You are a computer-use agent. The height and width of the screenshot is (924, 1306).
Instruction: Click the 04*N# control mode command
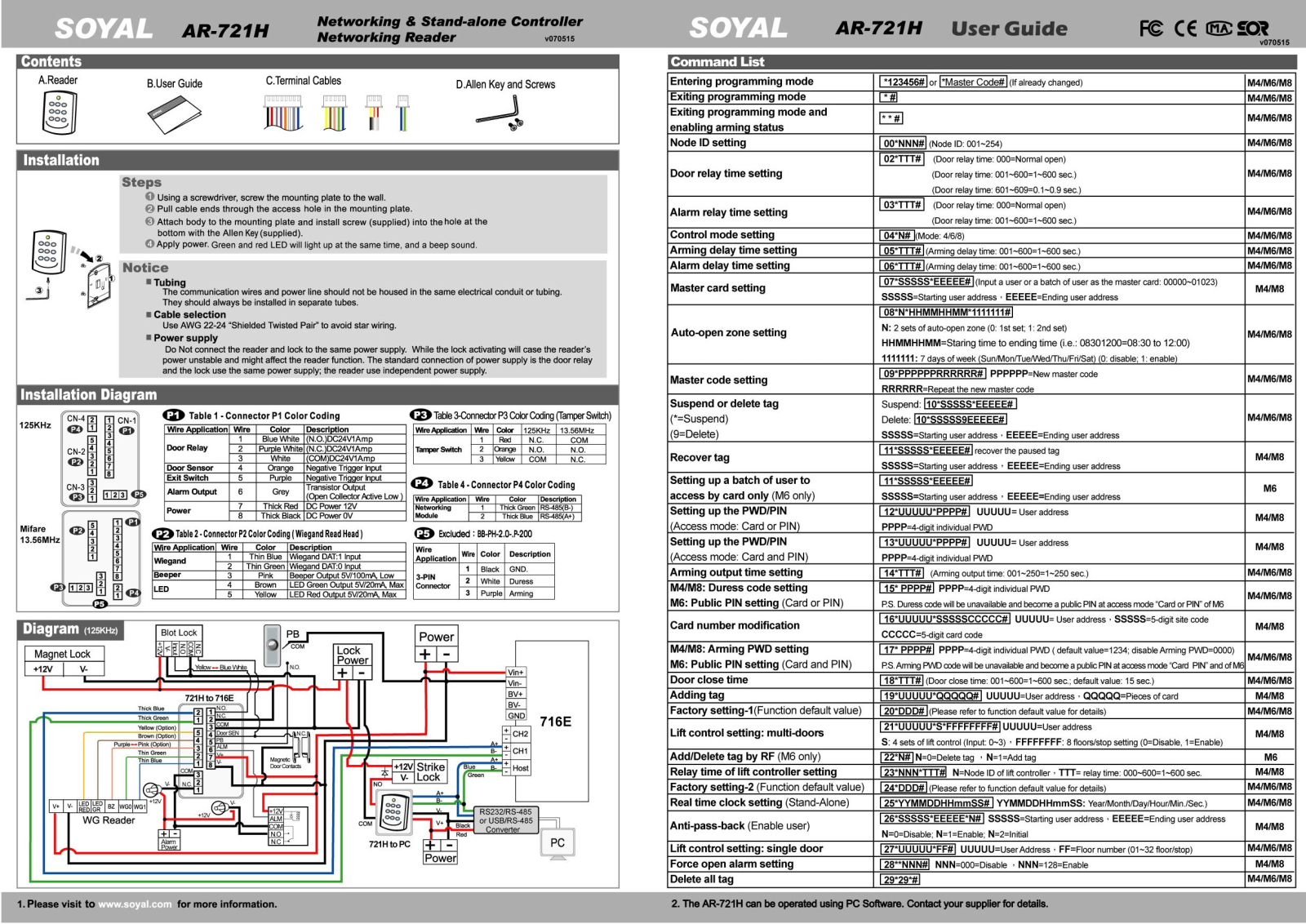tap(897, 236)
